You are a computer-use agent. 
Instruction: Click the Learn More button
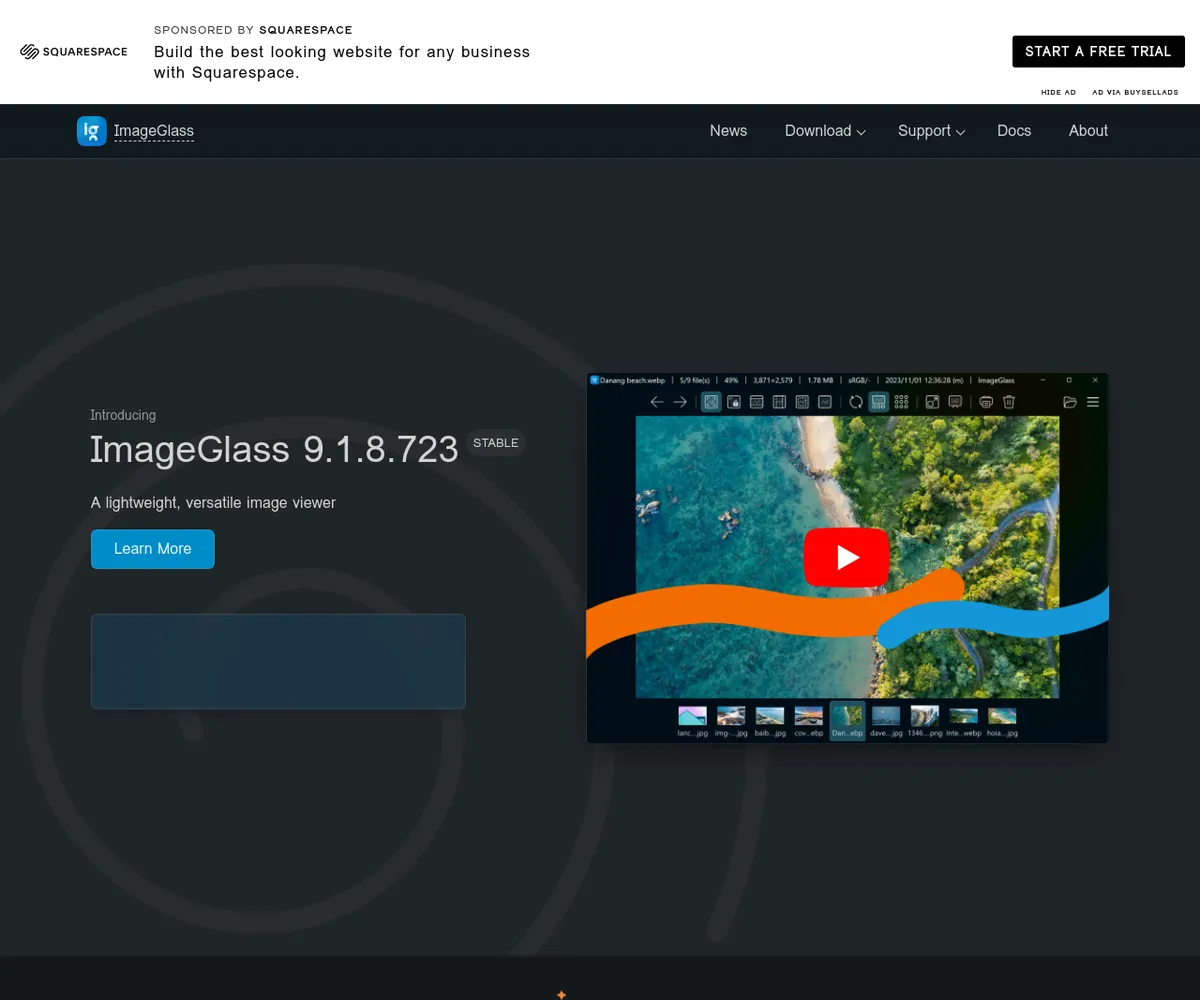153,549
